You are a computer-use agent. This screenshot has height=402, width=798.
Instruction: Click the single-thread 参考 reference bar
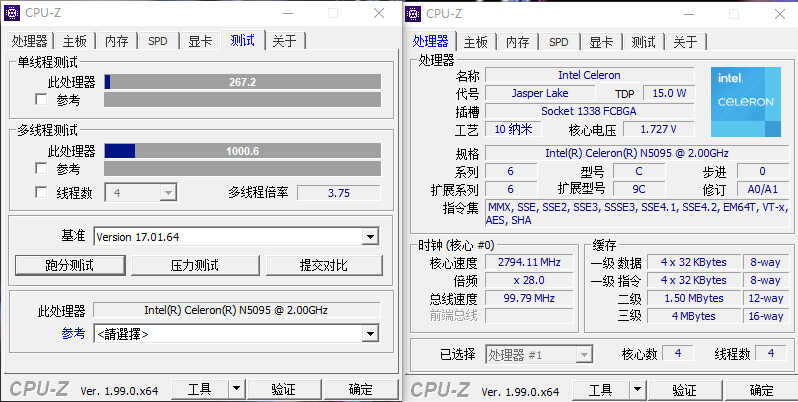tap(243, 99)
